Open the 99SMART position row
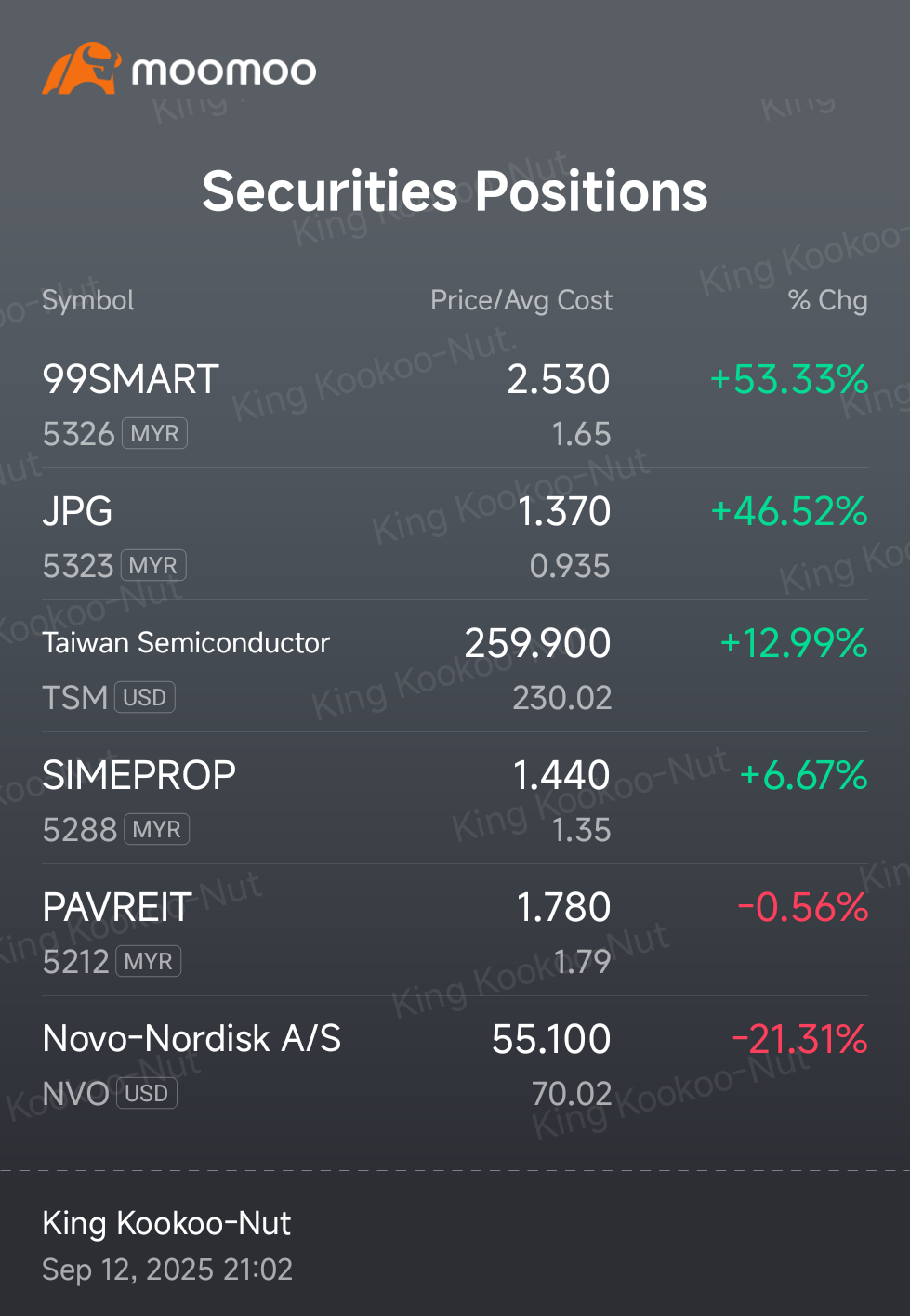The height and width of the screenshot is (1316, 910). (x=455, y=402)
